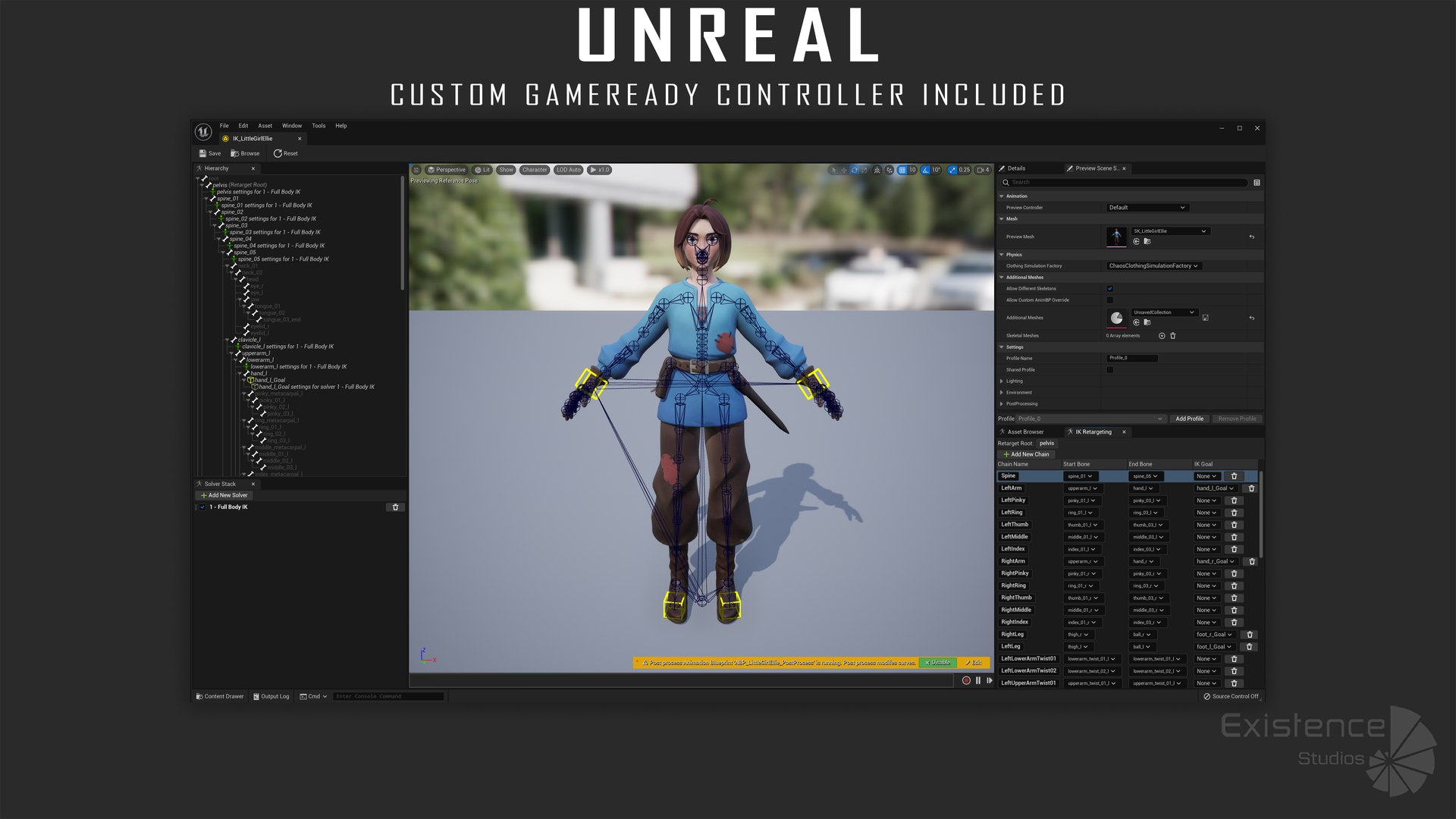Toggle Allow Different Skeletons checkbox

[x=1109, y=288]
